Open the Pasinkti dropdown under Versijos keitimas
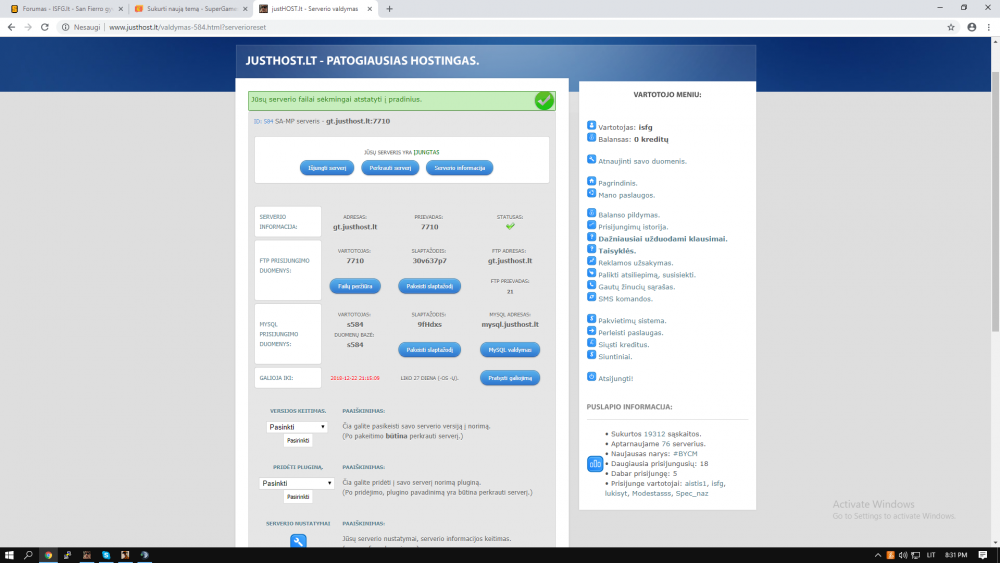 [297, 427]
